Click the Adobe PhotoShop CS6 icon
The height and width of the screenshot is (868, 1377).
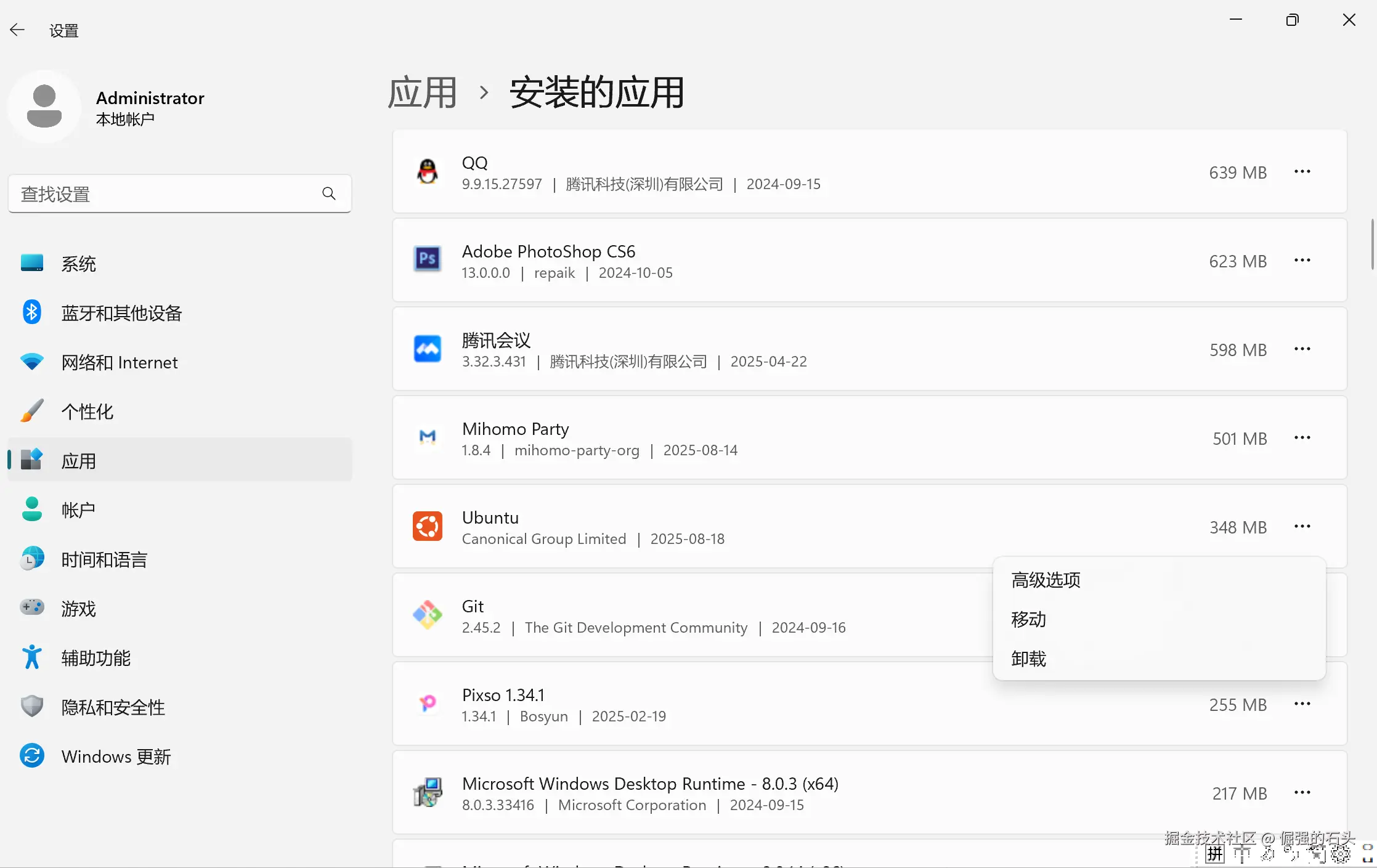(427, 259)
